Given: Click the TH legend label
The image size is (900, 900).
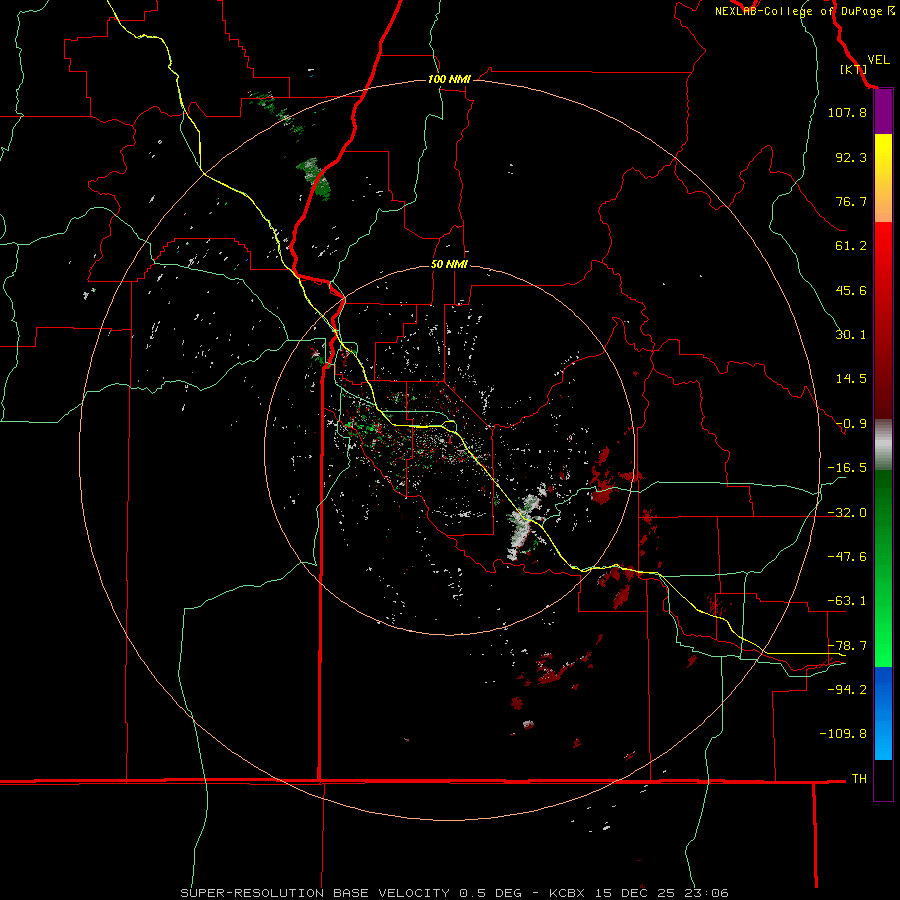Looking at the screenshot, I should click(859, 779).
